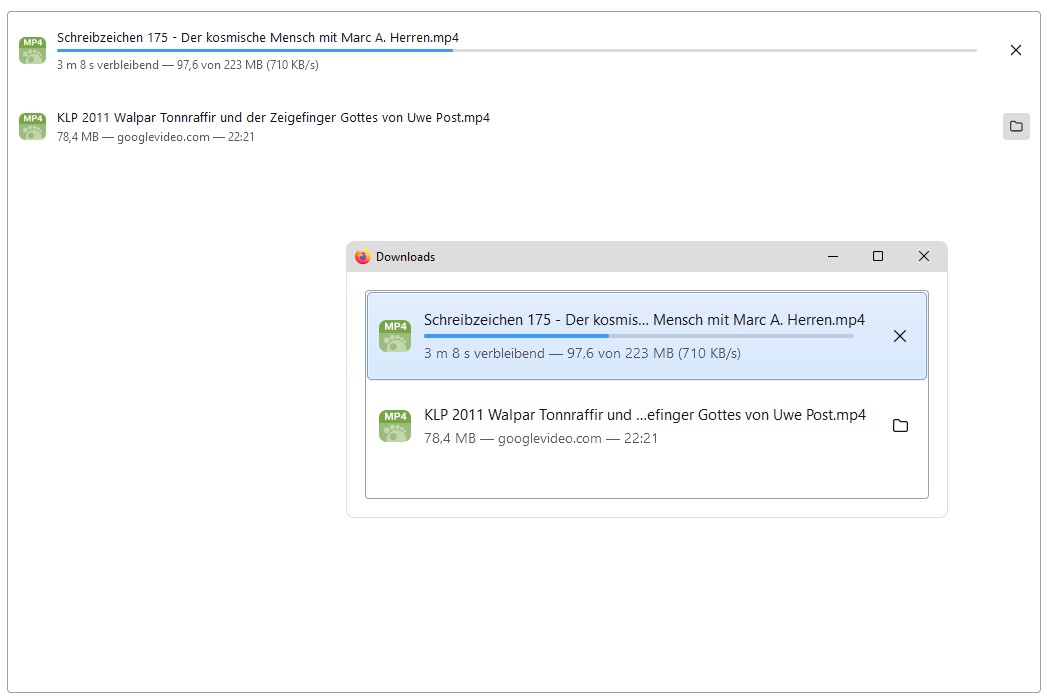Select the truncated 'Schreibzeichen 175 - Der kosmis...' file name
This screenshot has height=700, width=1046.
click(x=644, y=320)
